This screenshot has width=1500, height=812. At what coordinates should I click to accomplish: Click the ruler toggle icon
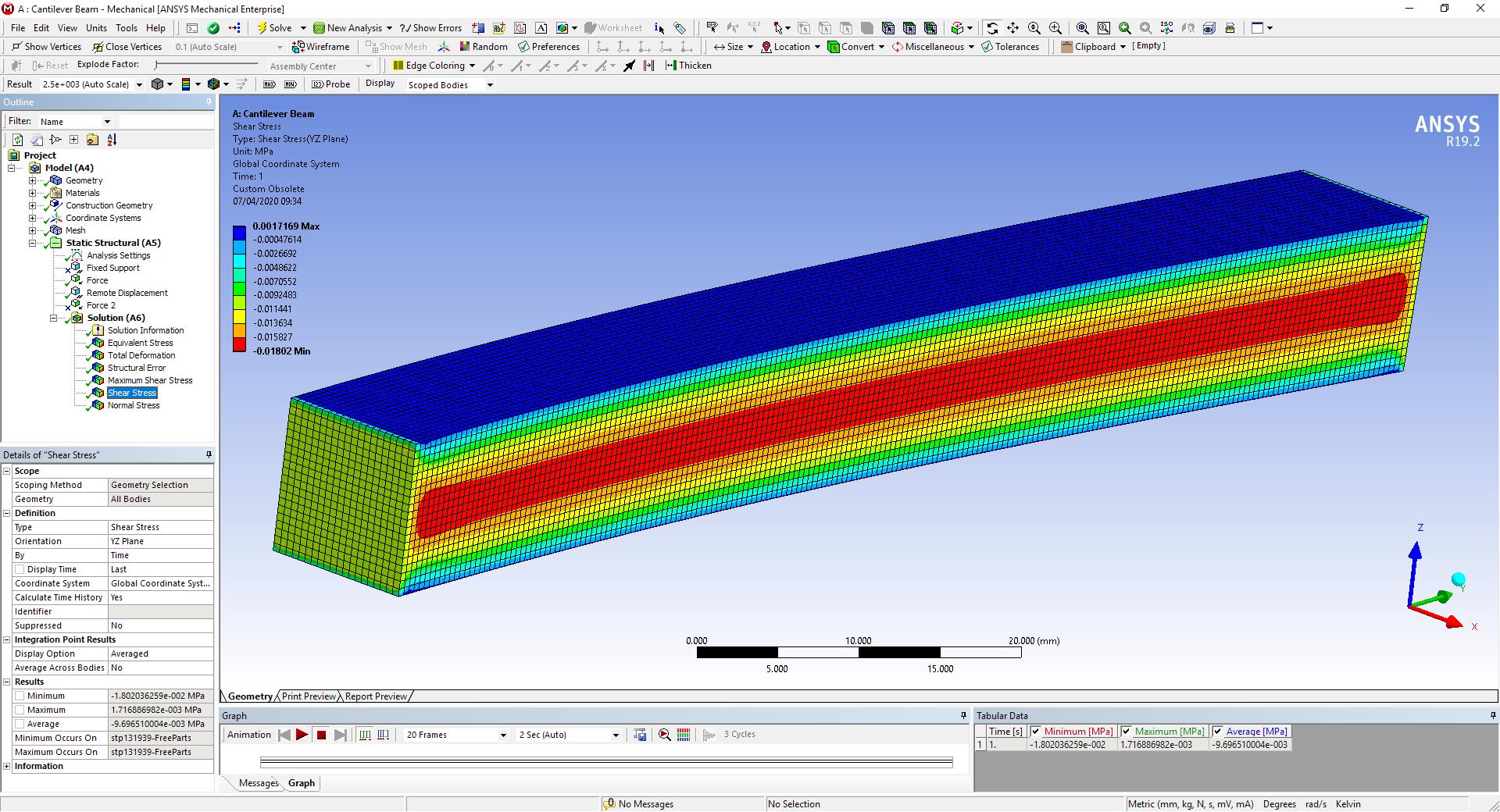pos(1230,27)
